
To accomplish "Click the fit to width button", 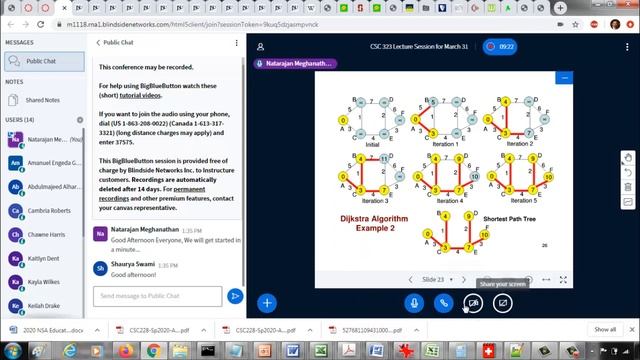I will (x=546, y=280).
